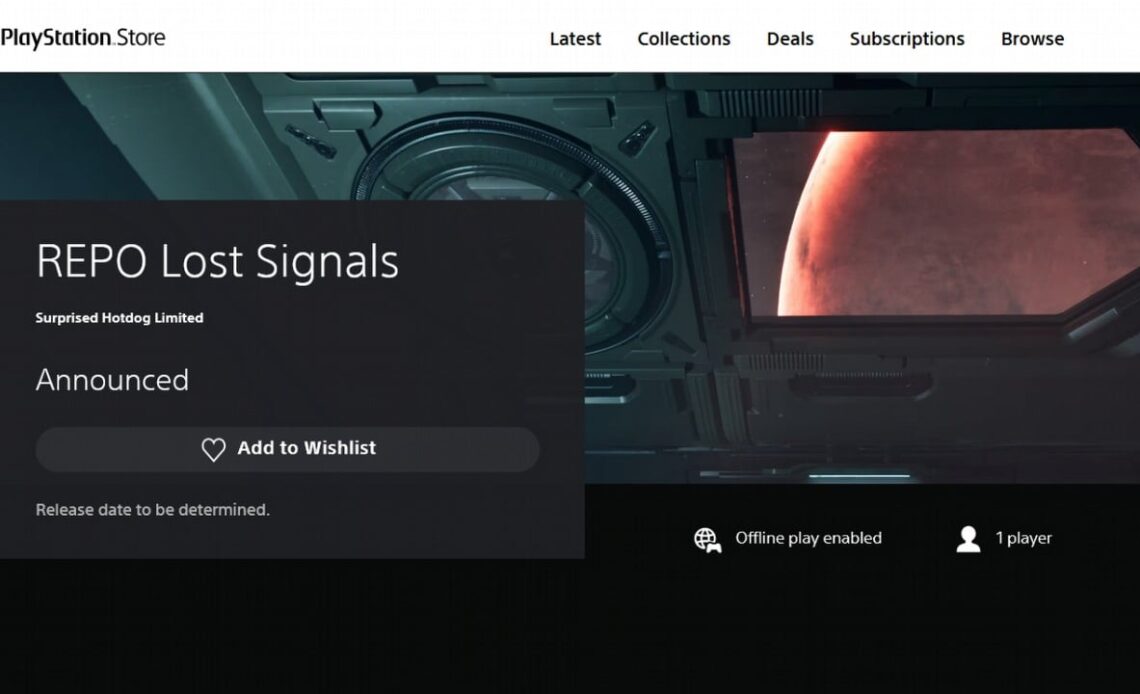The height and width of the screenshot is (694, 1140).
Task: Open the Browse menu
Action: point(1031,39)
